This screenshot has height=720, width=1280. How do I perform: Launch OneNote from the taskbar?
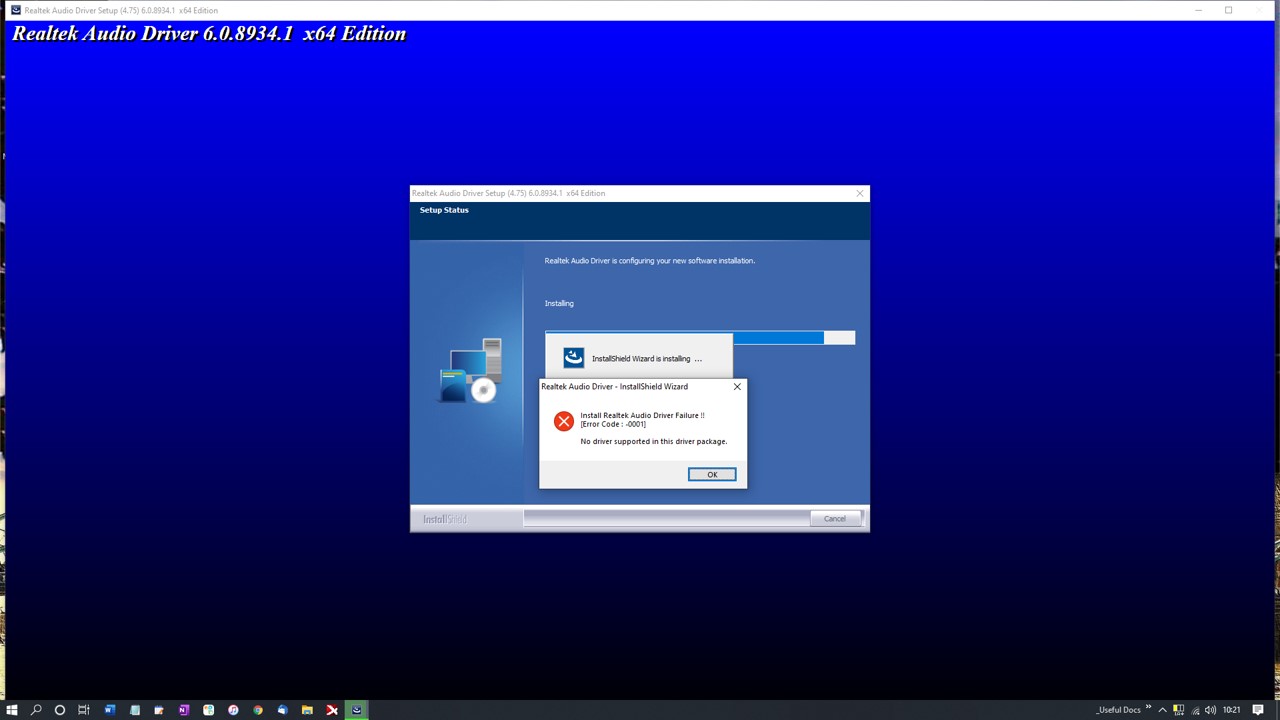184,710
